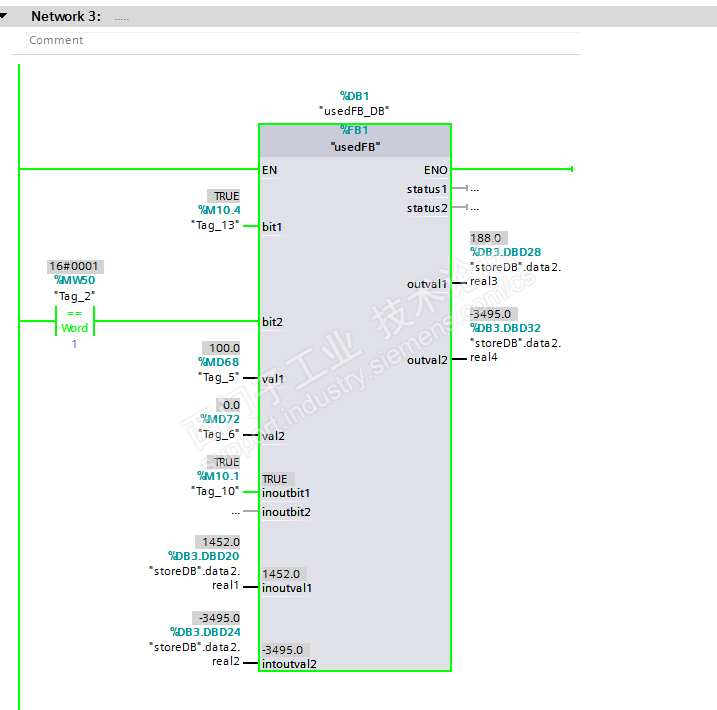Viewport: 717px width, 710px height.
Task: Click the inoutval1 parameter
Action: tap(287, 588)
